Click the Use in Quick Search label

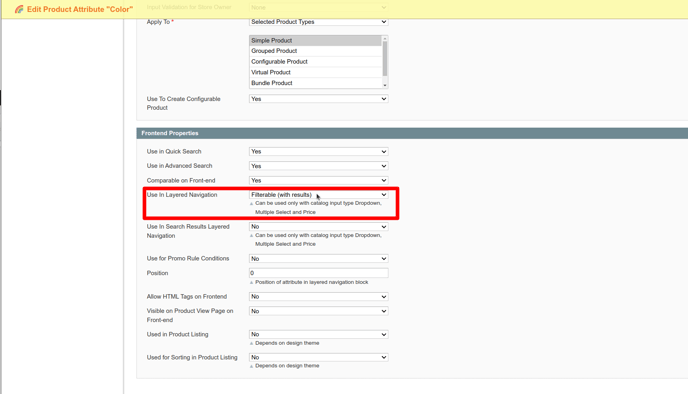[x=174, y=151]
